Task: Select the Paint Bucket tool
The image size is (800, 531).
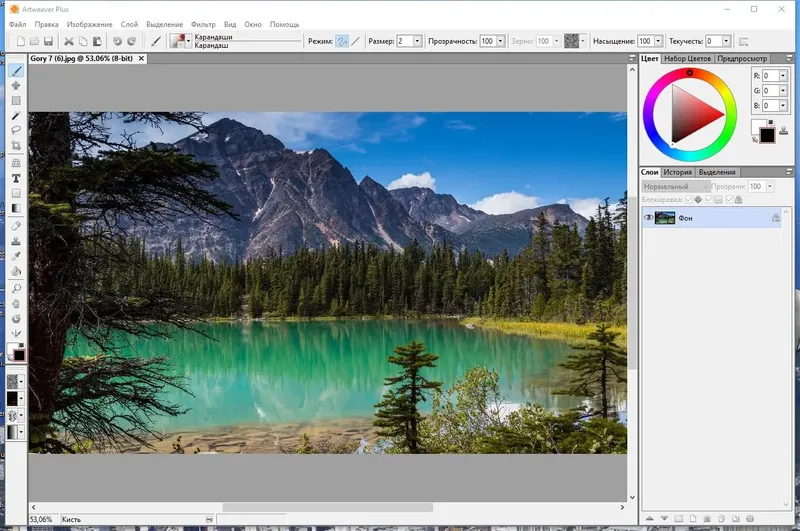Action: [16, 271]
